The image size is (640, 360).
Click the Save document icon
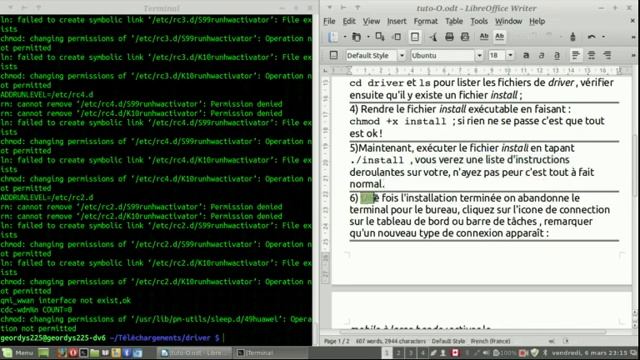[380, 37]
